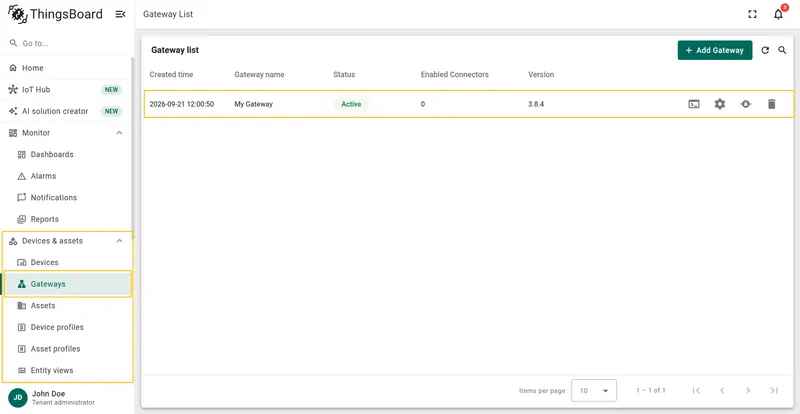The image size is (800, 414).
Task: Click the My Gateway name cell
Action: pos(254,104)
